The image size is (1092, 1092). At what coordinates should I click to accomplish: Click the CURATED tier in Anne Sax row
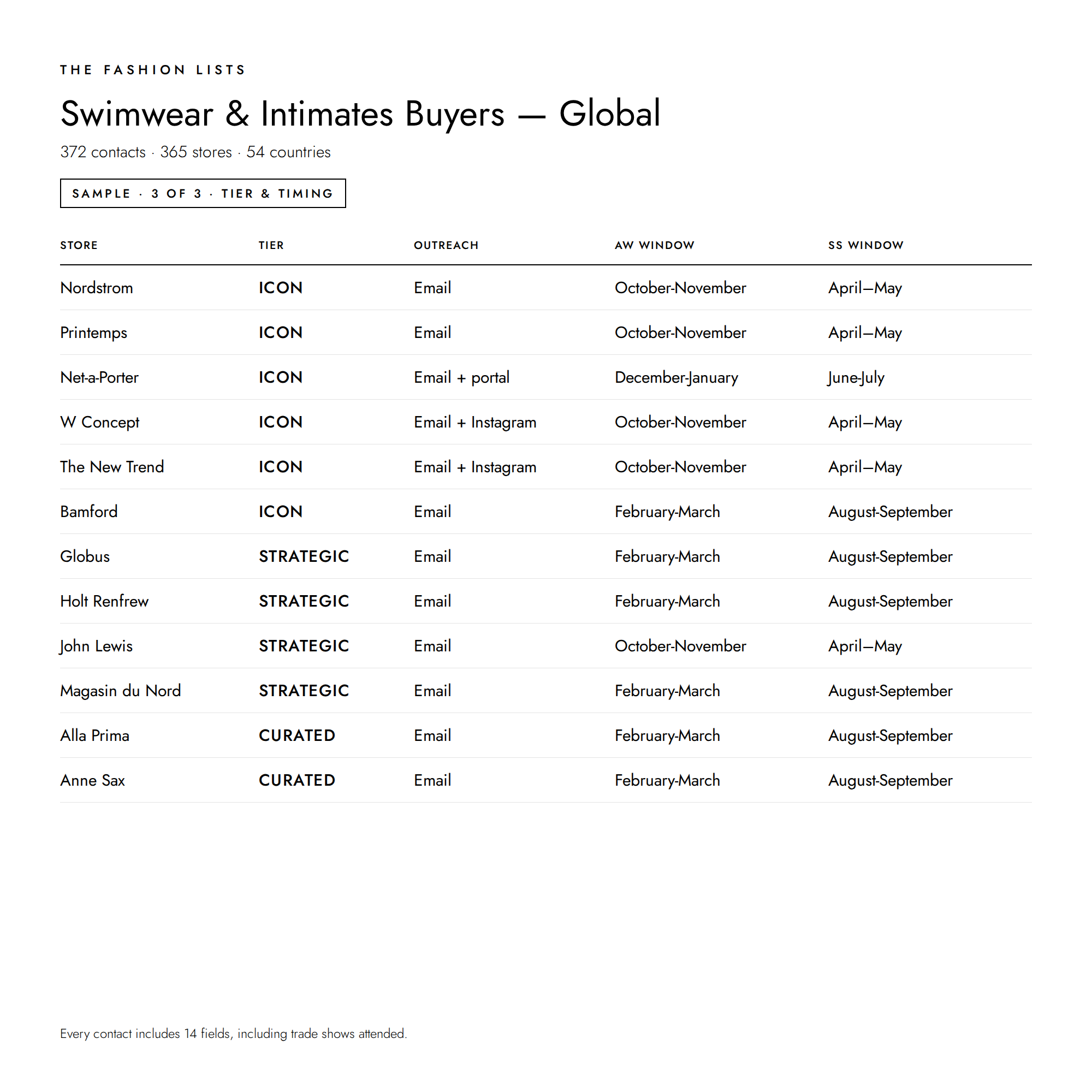click(298, 780)
